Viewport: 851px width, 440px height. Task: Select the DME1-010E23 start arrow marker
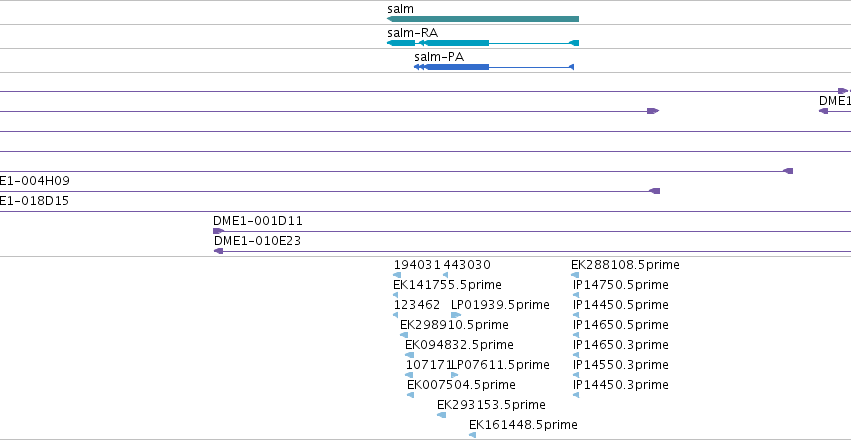pyautogui.click(x=219, y=251)
